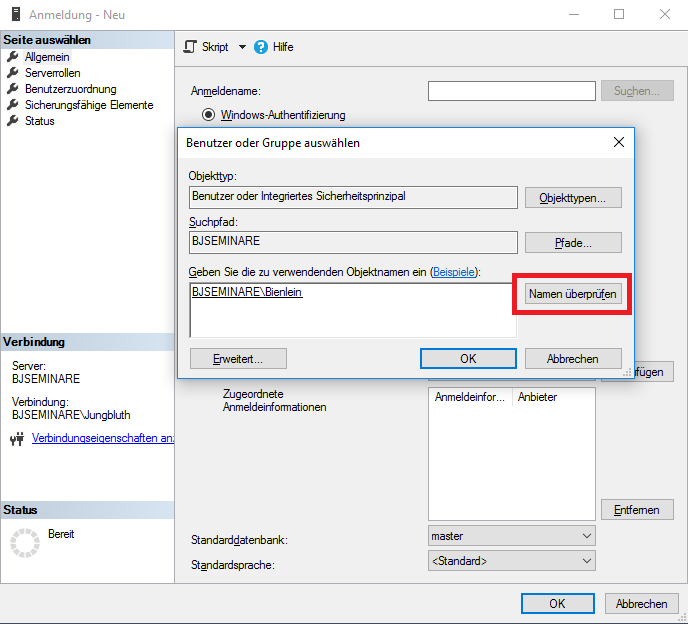Click wrench icon beside Benutzerzuordnung
The height and width of the screenshot is (624, 688).
[x=13, y=89]
